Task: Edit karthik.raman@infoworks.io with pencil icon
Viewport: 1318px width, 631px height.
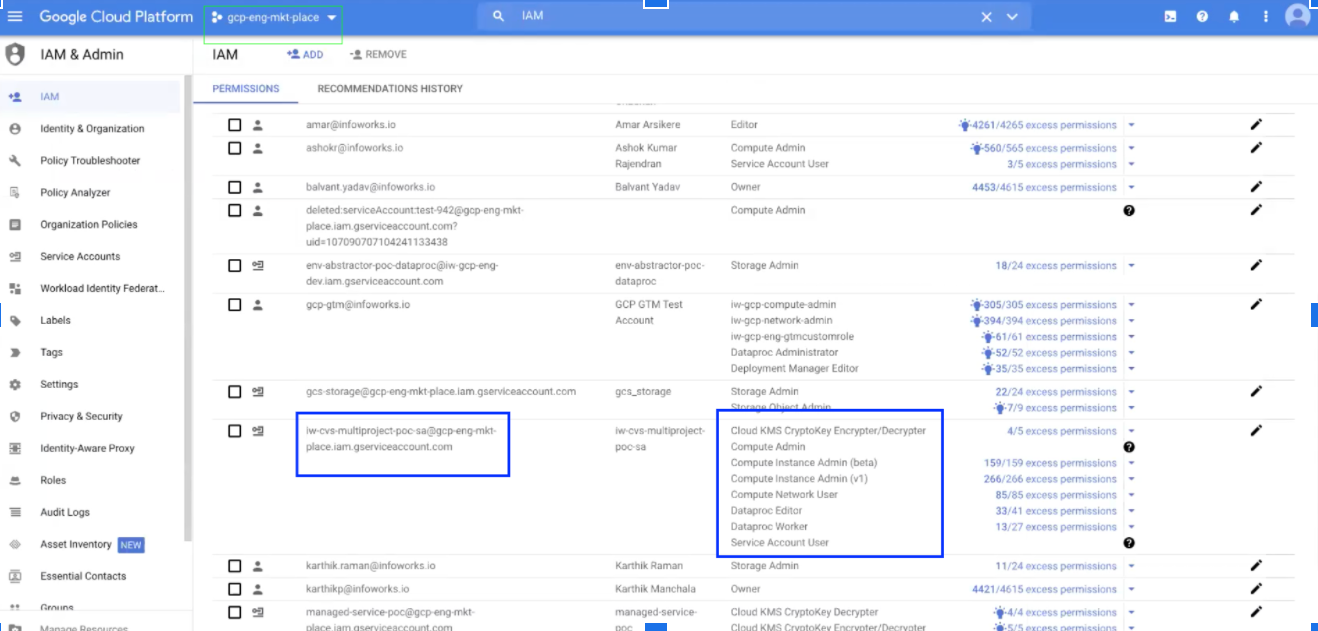Action: pos(1256,565)
